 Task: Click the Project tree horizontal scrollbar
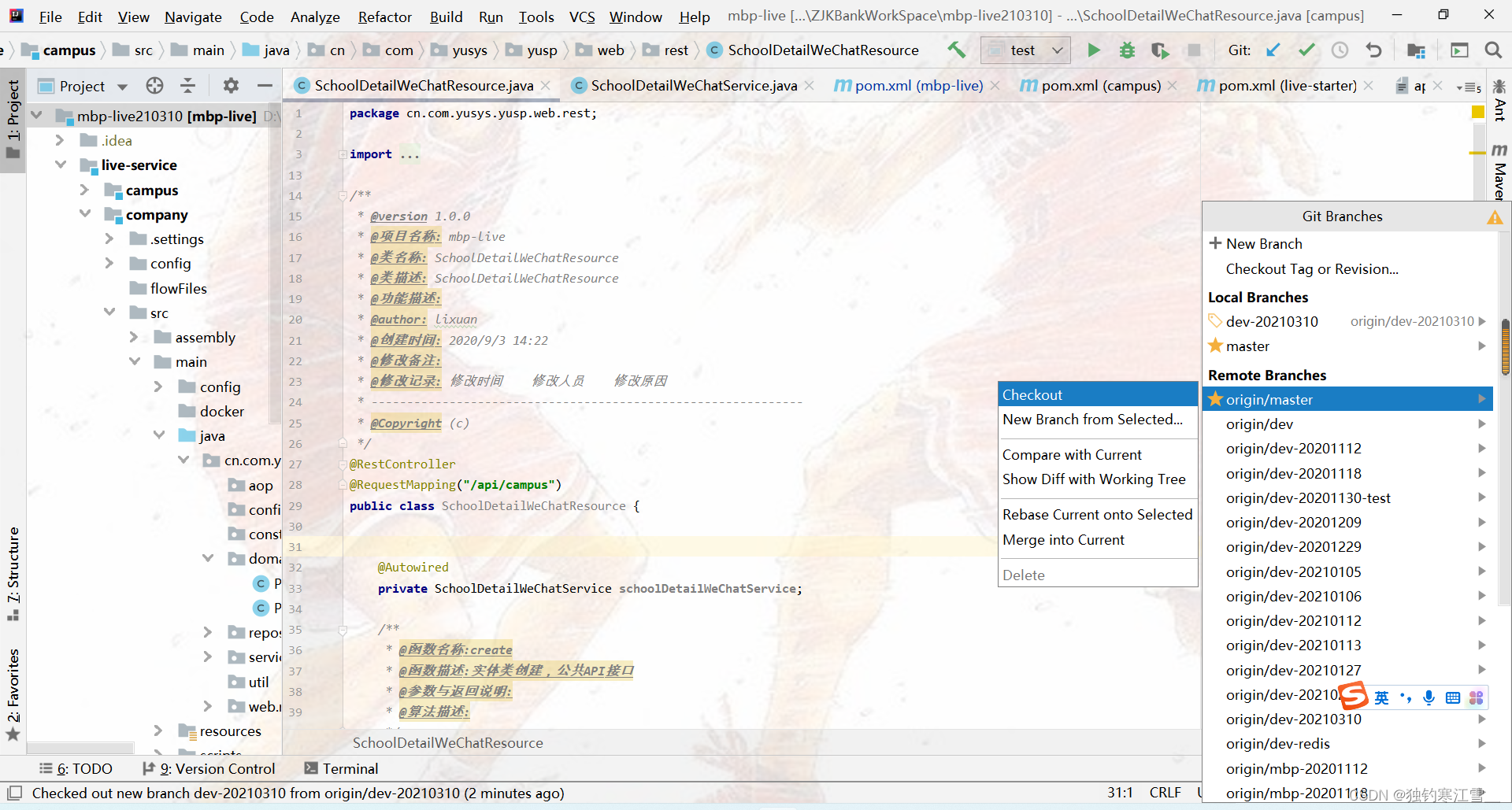(x=81, y=748)
